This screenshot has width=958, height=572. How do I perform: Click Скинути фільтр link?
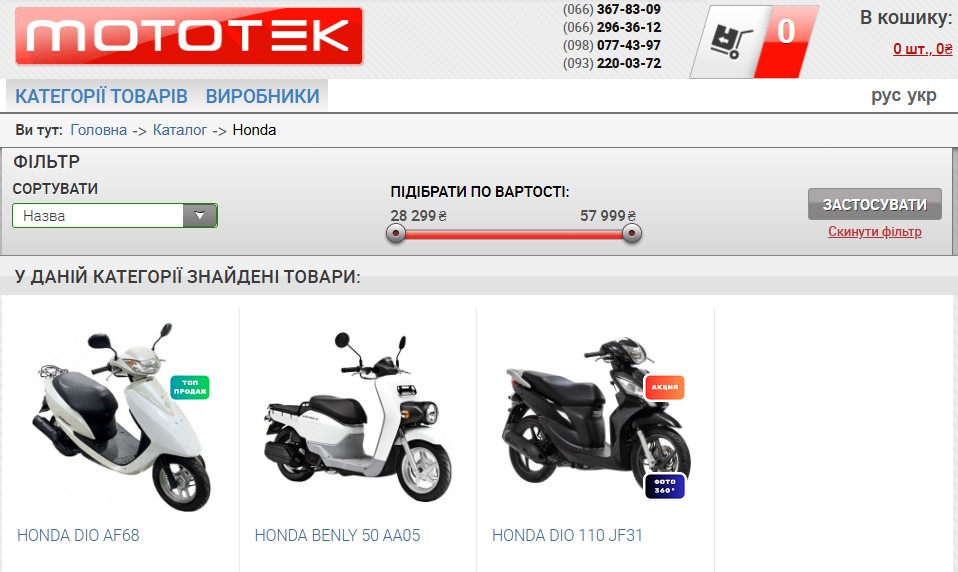(x=875, y=232)
